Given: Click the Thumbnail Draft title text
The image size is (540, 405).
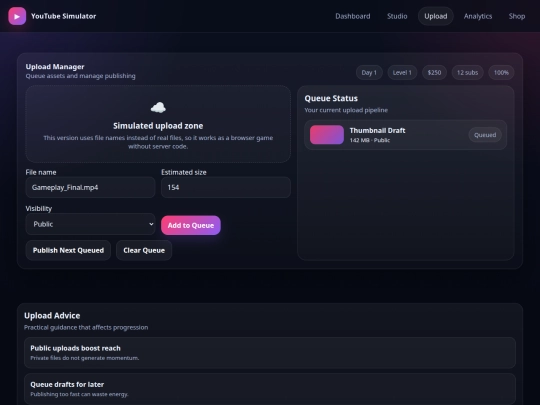Looking at the screenshot, I should click(377, 131).
